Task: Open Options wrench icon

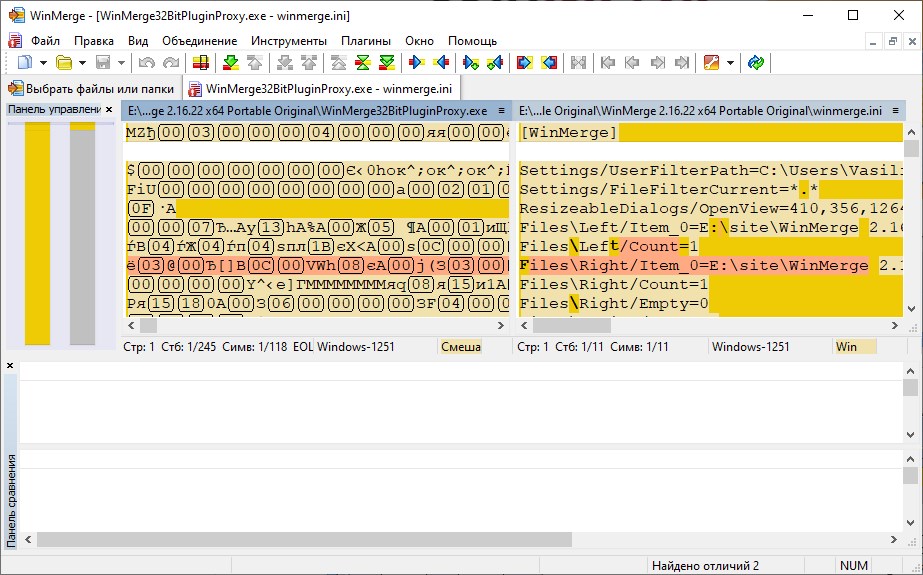Action: [711, 62]
